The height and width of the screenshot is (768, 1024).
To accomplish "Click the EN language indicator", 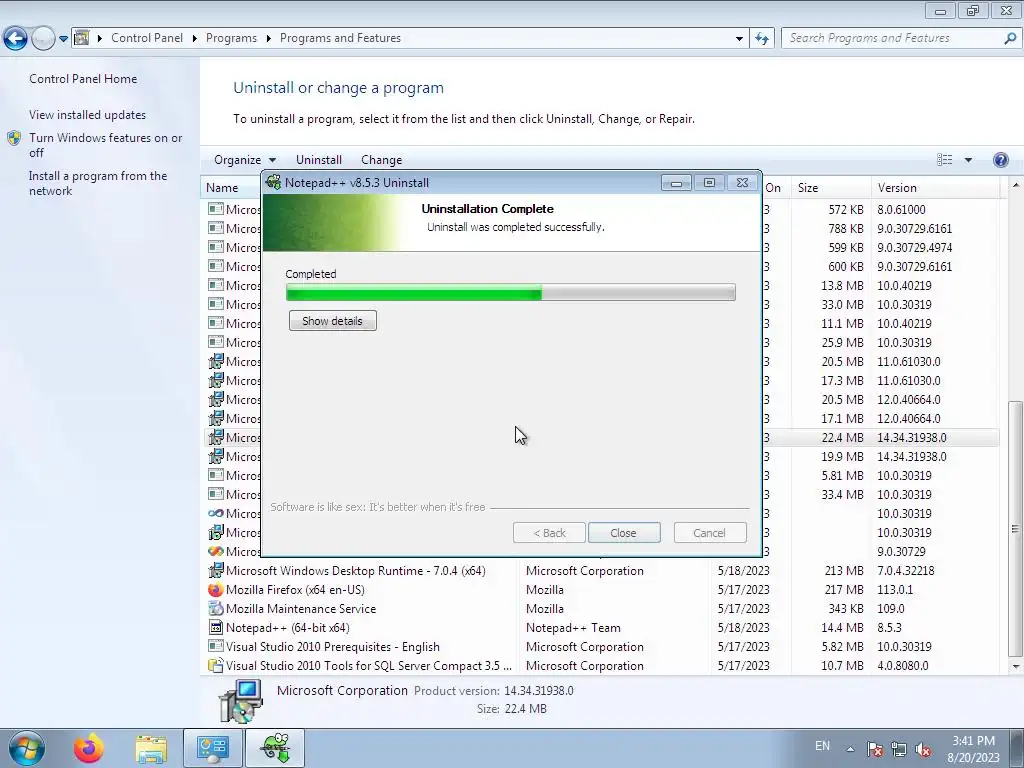I will point(822,746).
